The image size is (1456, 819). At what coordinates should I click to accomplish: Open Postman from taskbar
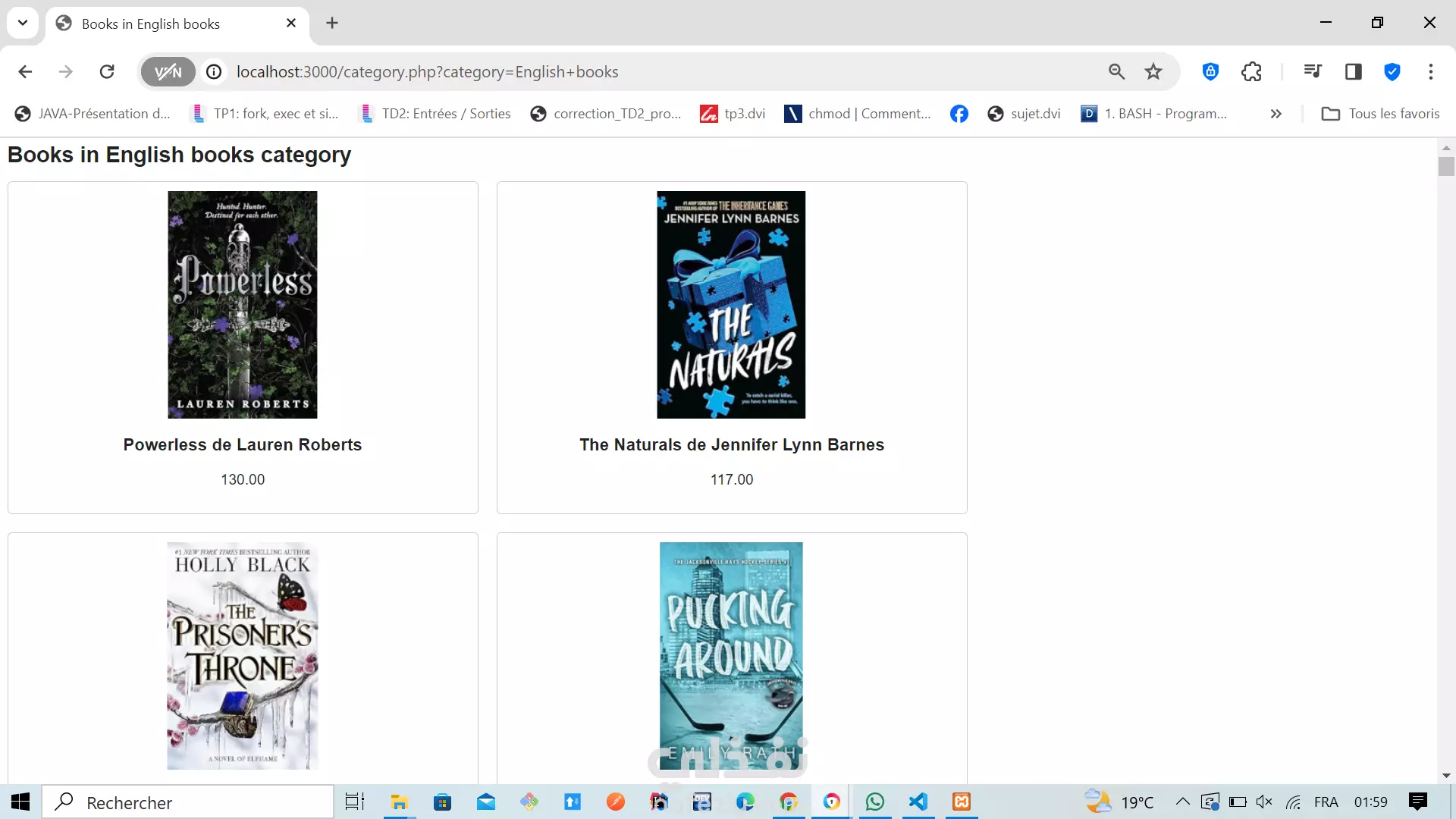616,802
